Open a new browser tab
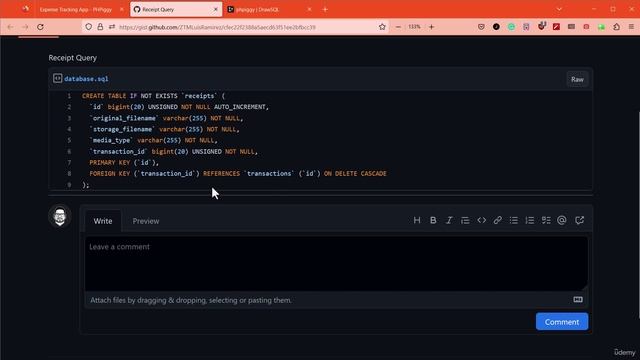The height and width of the screenshot is (360, 640). (325, 9)
